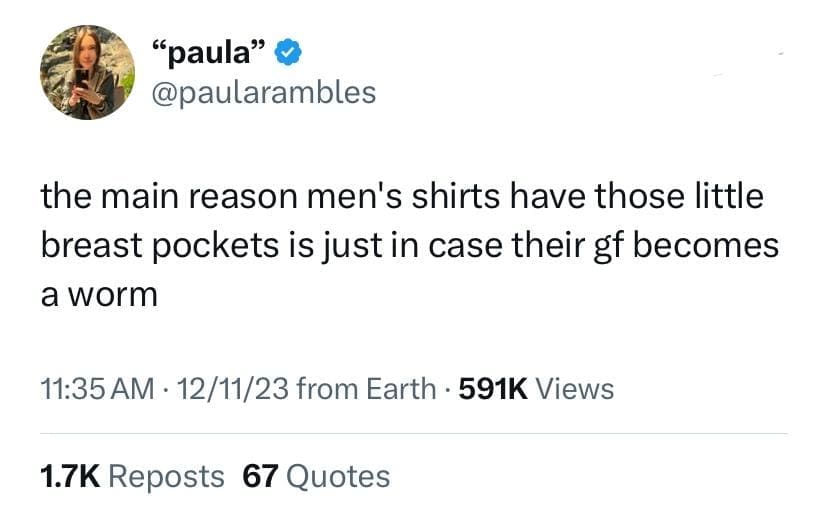Click the blue verified checkmark badge
Screen dimensions: 828x519
tap(288, 52)
